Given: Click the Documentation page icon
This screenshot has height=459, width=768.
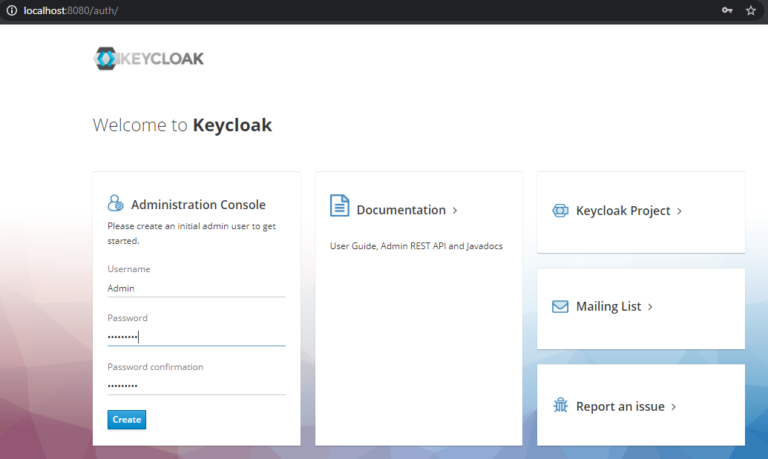Looking at the screenshot, I should pyautogui.click(x=339, y=205).
